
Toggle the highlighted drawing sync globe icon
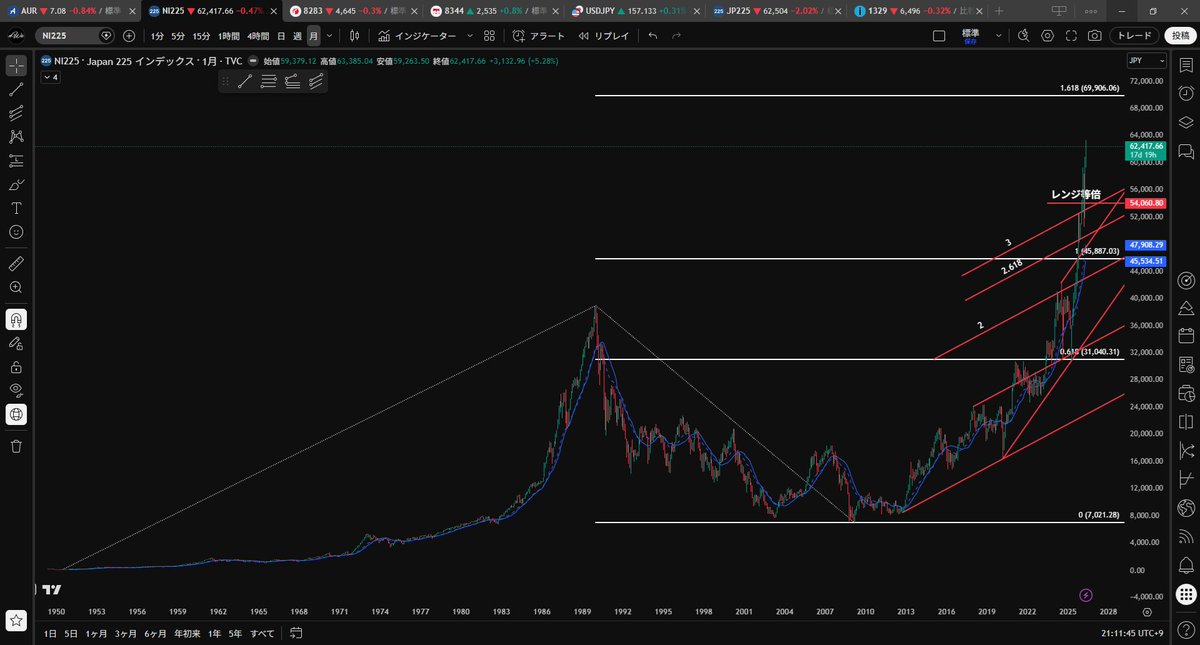pos(16,414)
